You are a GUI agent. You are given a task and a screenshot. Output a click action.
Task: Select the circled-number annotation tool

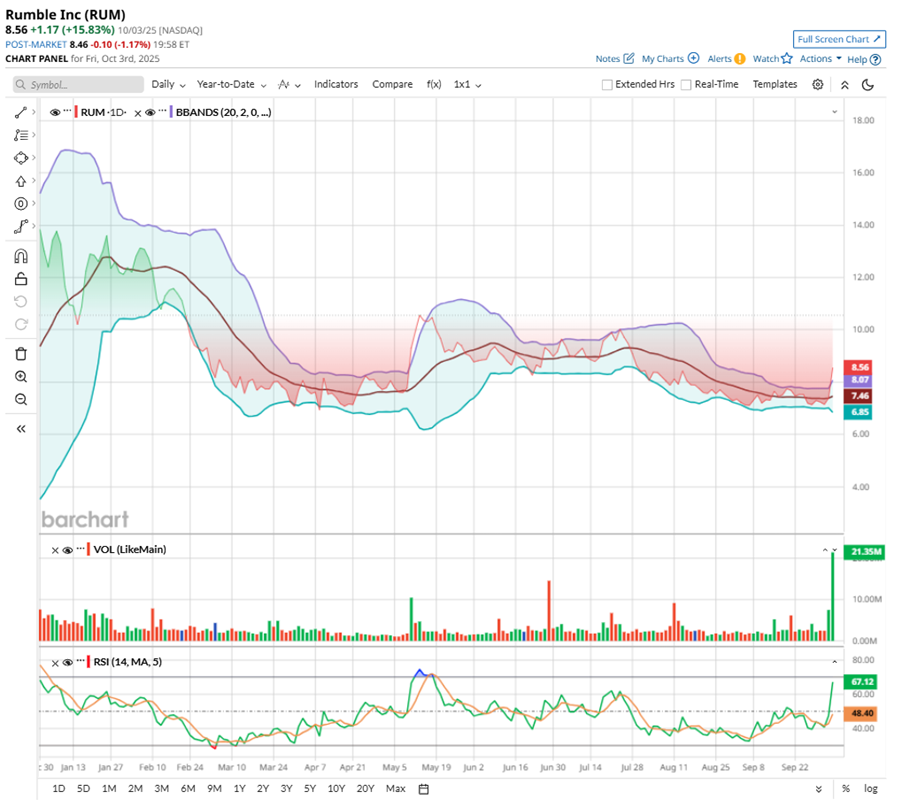21,204
